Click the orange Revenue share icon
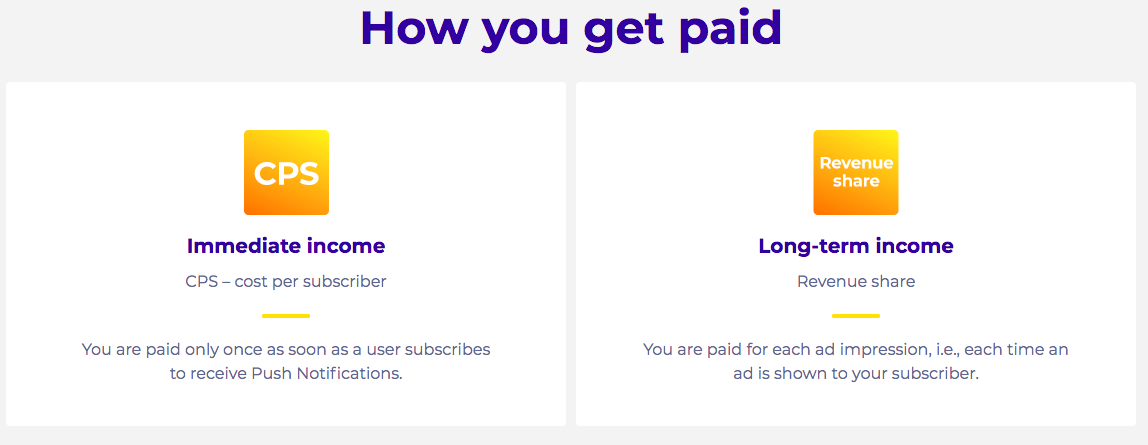1148x445 pixels. coord(855,172)
